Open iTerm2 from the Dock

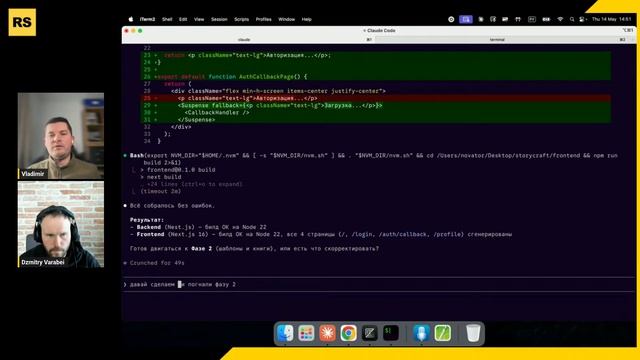click(x=391, y=333)
